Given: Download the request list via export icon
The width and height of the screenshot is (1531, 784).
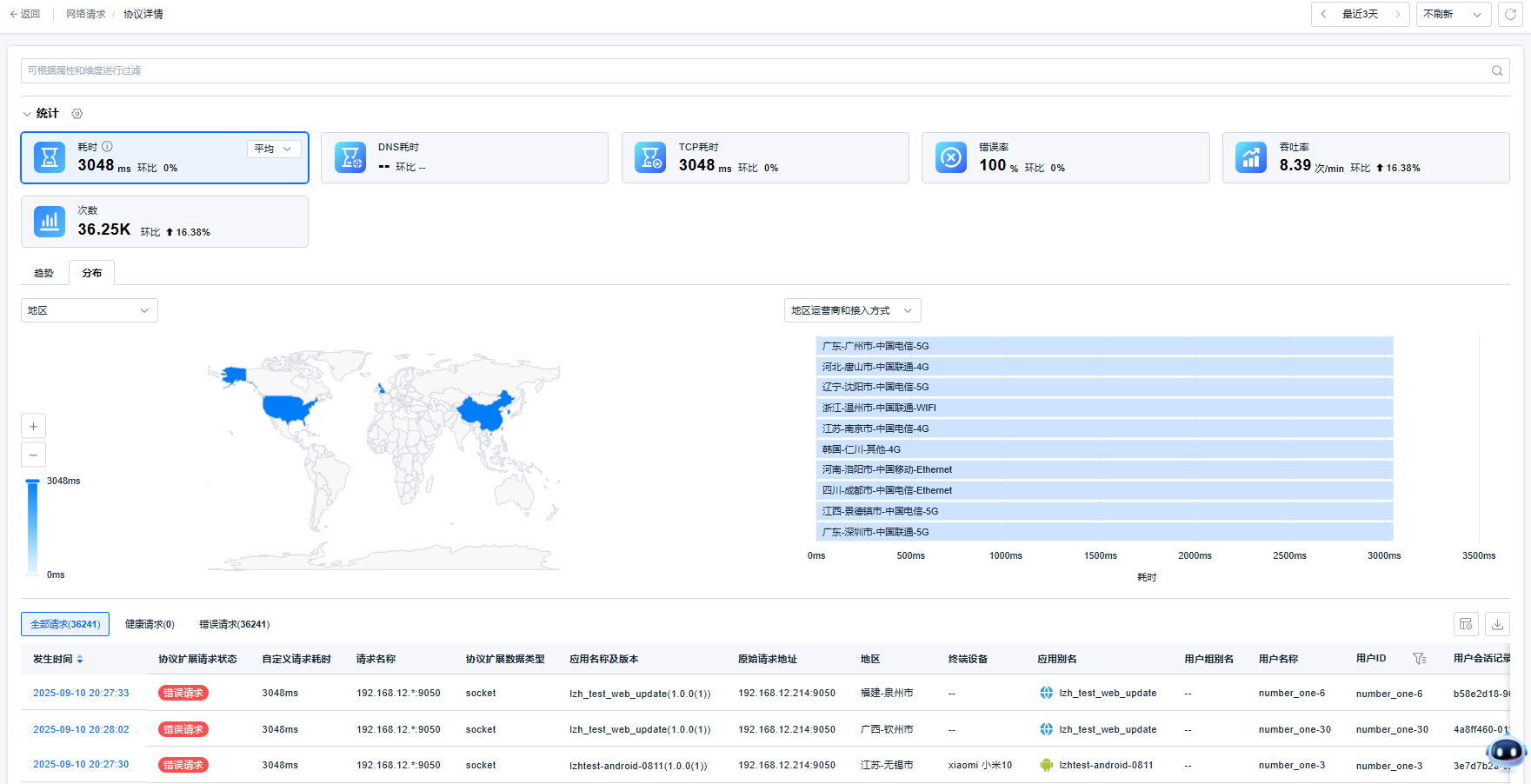Looking at the screenshot, I should [1497, 624].
